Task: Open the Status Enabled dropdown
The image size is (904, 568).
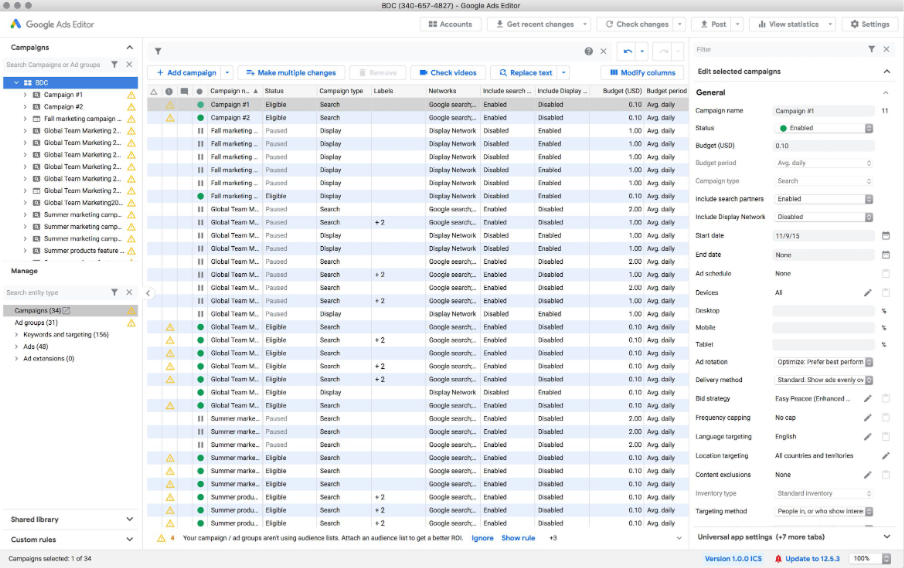Action: (823, 128)
